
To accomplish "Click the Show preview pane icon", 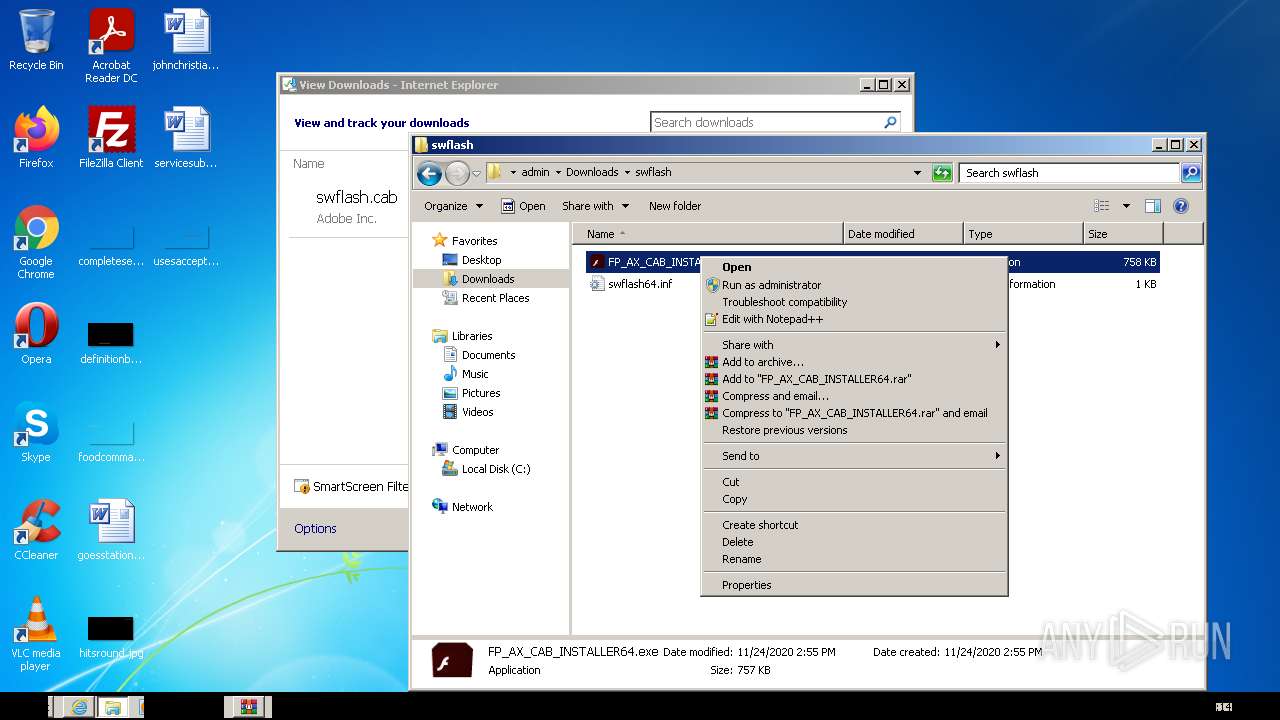I will coord(1153,206).
